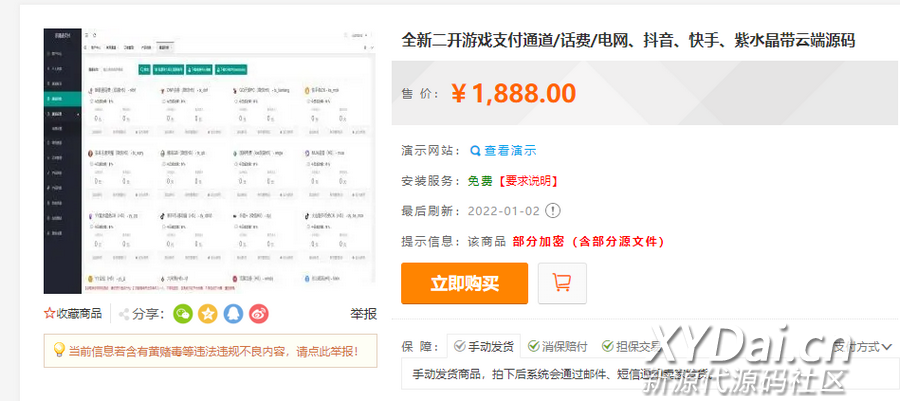Open the 担保交易 guarantee tab
The width and height of the screenshot is (900, 401).
point(631,346)
